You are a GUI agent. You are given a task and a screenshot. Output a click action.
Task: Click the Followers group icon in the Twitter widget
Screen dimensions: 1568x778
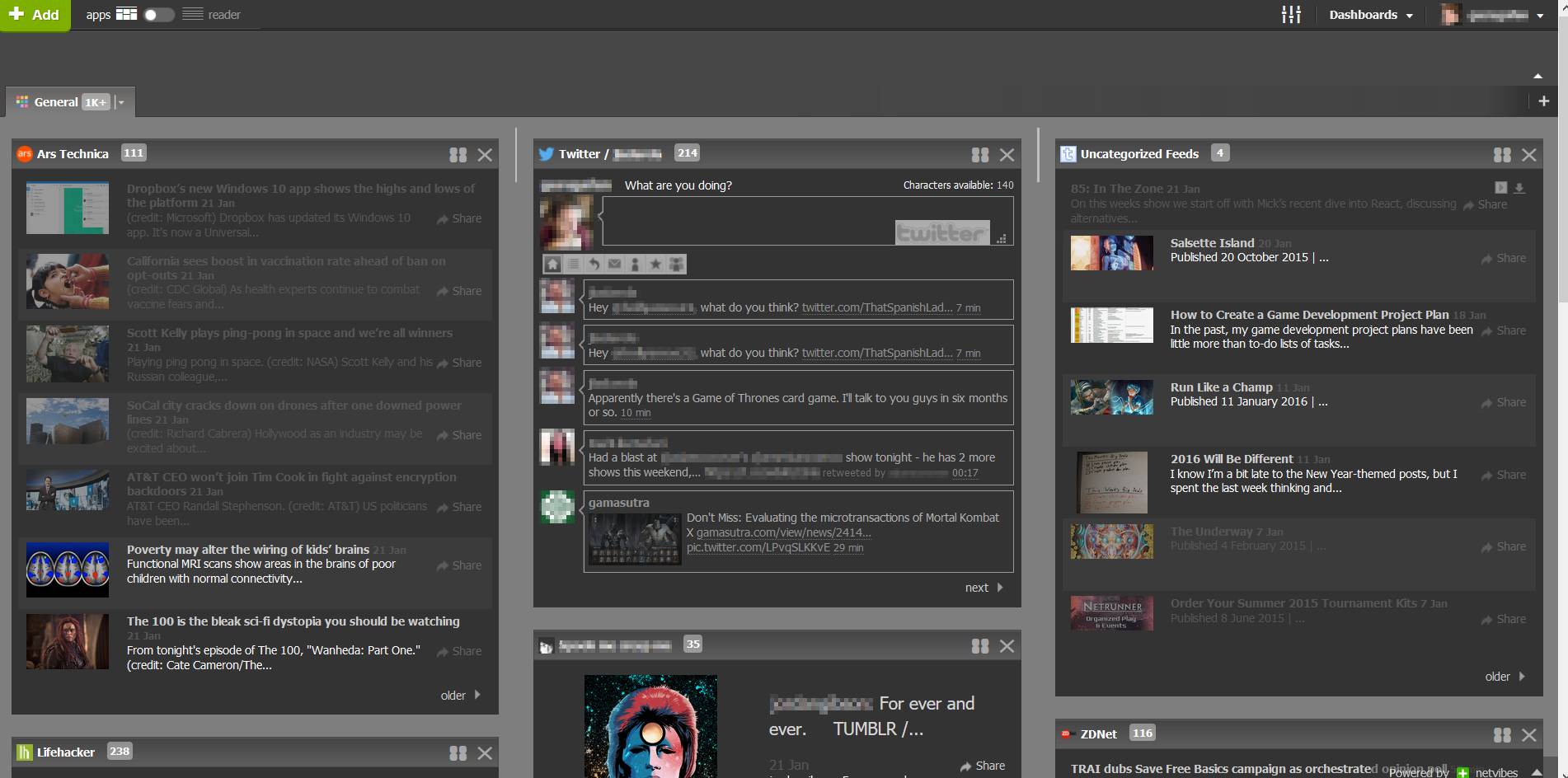tap(676, 265)
